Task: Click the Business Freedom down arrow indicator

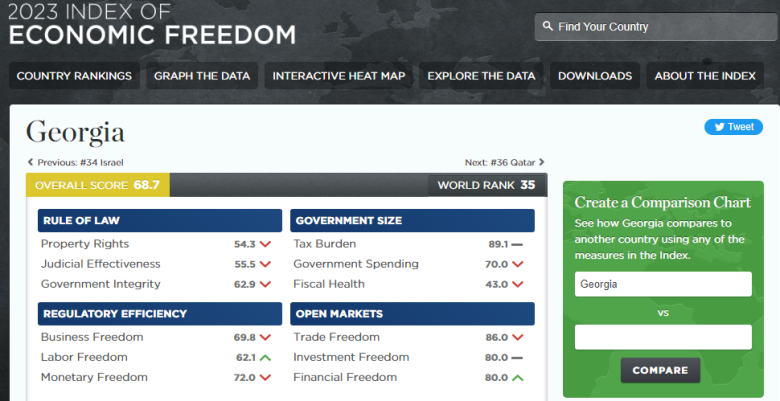Action: coord(265,337)
